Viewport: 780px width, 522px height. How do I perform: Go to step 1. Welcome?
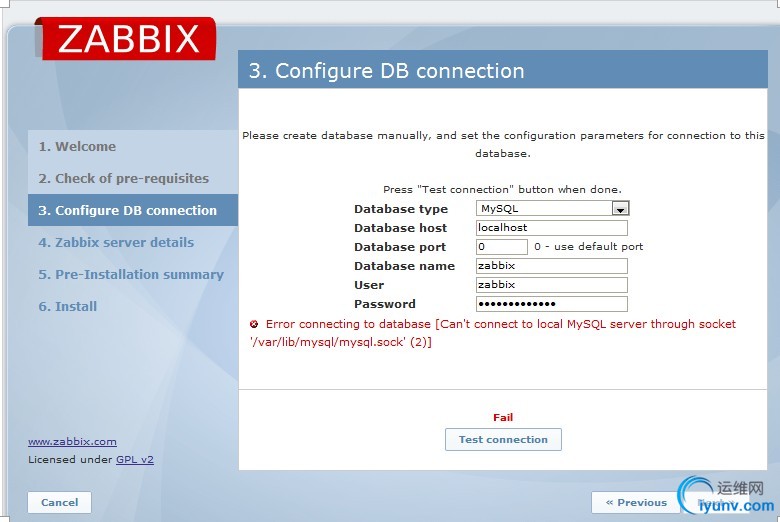point(77,146)
